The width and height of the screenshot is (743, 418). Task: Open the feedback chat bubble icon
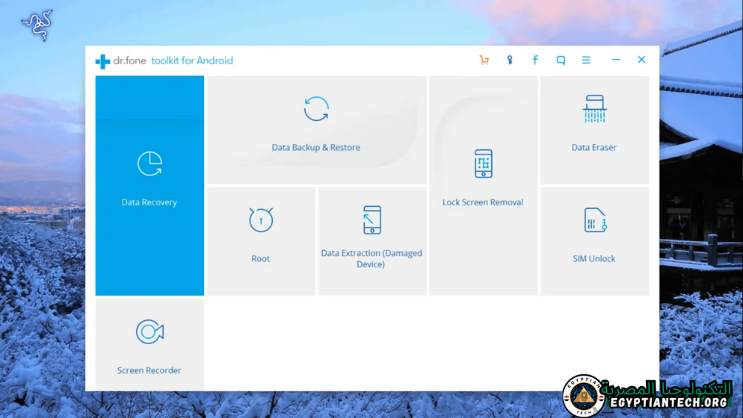tap(561, 60)
